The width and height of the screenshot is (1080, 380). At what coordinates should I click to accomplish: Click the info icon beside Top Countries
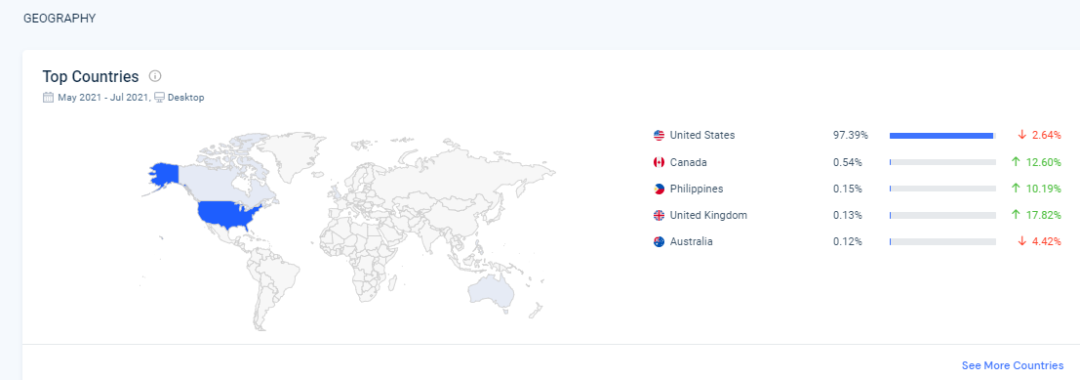coord(155,76)
